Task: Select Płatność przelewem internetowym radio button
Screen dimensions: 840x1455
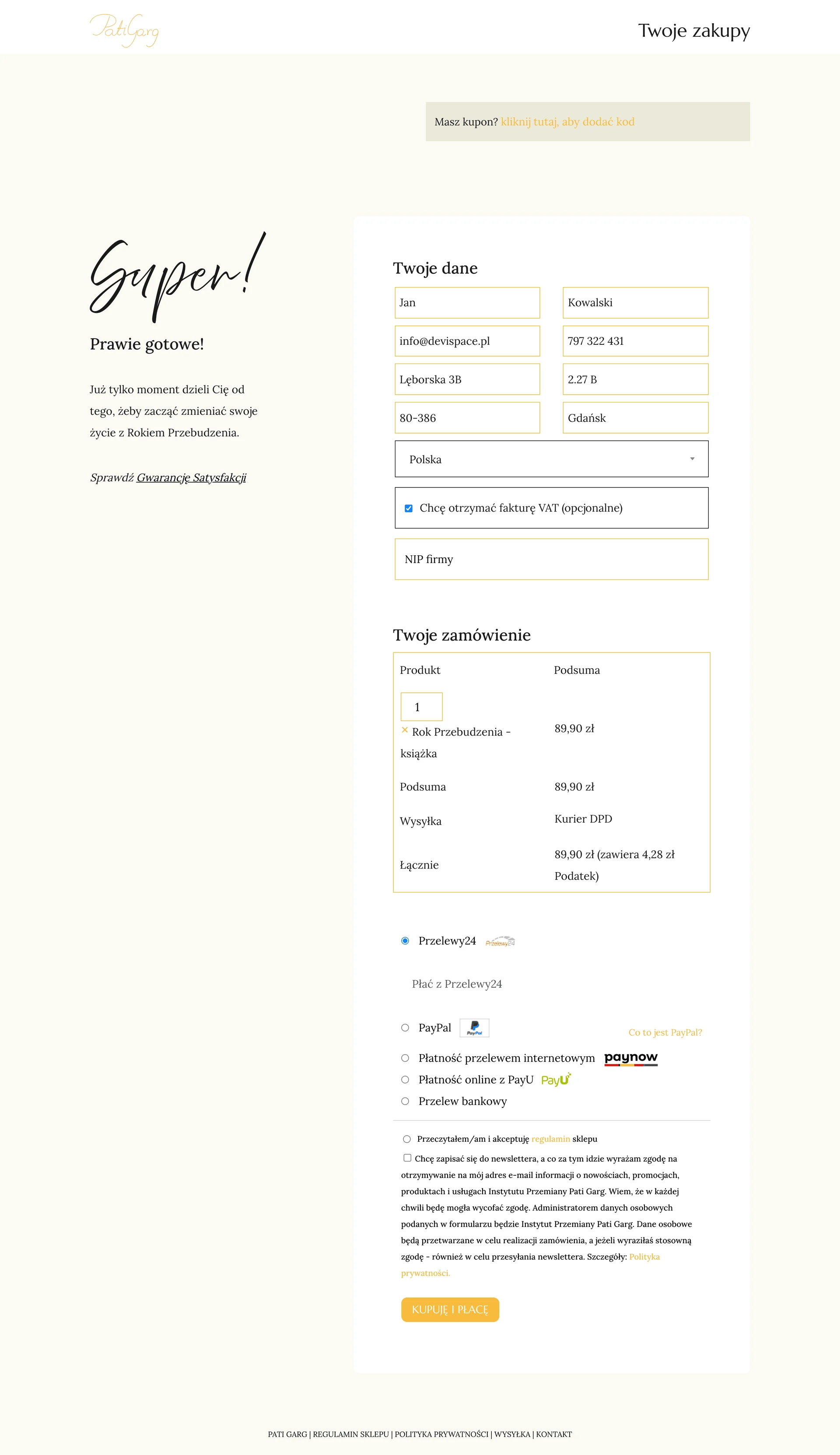Action: click(x=405, y=1058)
